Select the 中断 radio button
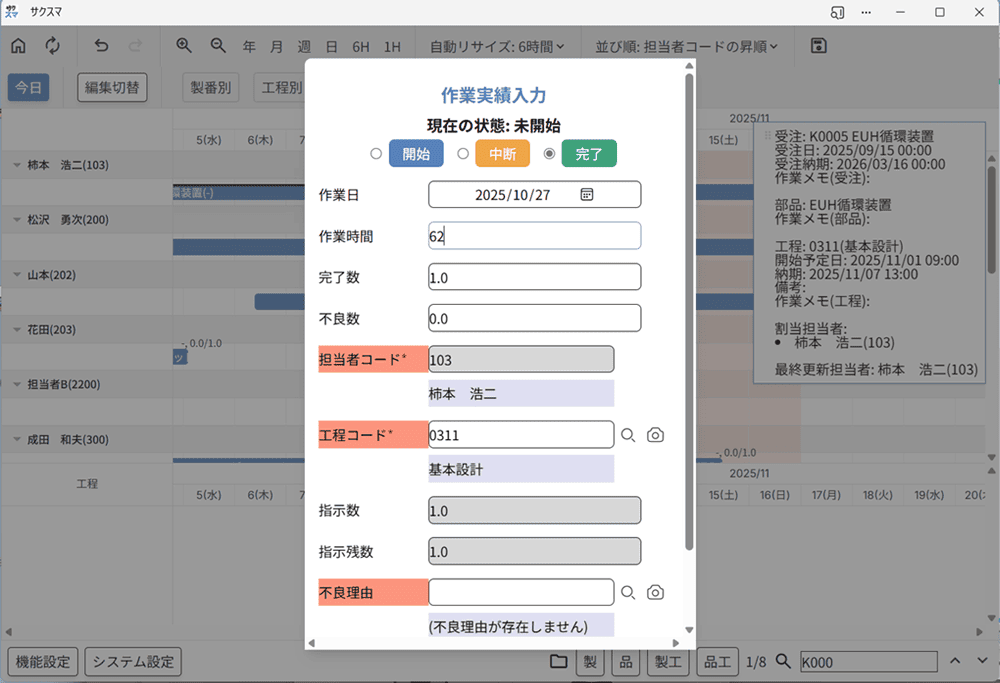 tap(461, 153)
